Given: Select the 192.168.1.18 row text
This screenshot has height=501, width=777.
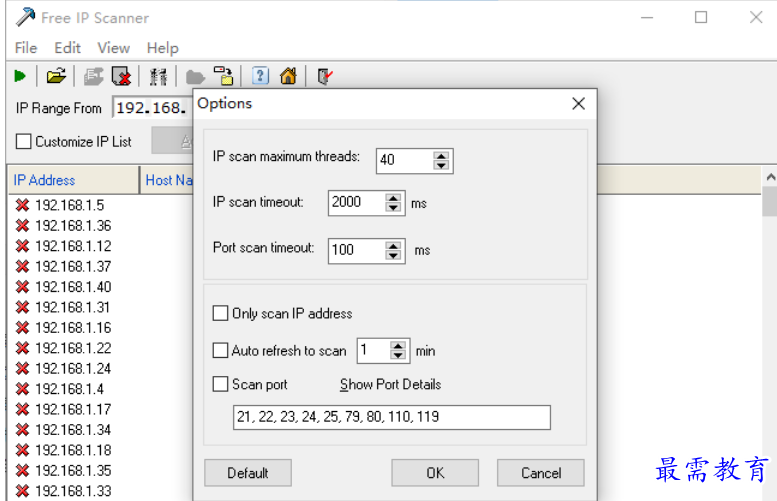Looking at the screenshot, I should (73, 450).
